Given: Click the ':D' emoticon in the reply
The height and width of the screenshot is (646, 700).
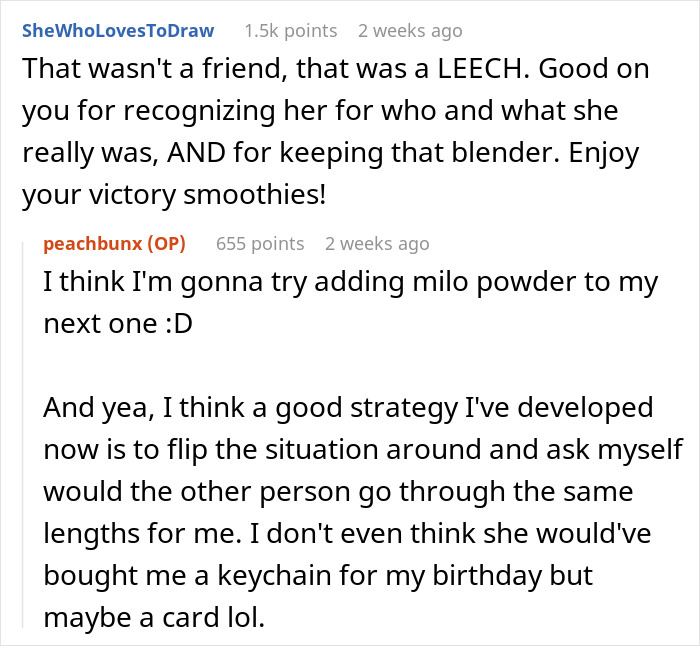Looking at the screenshot, I should [152, 324].
